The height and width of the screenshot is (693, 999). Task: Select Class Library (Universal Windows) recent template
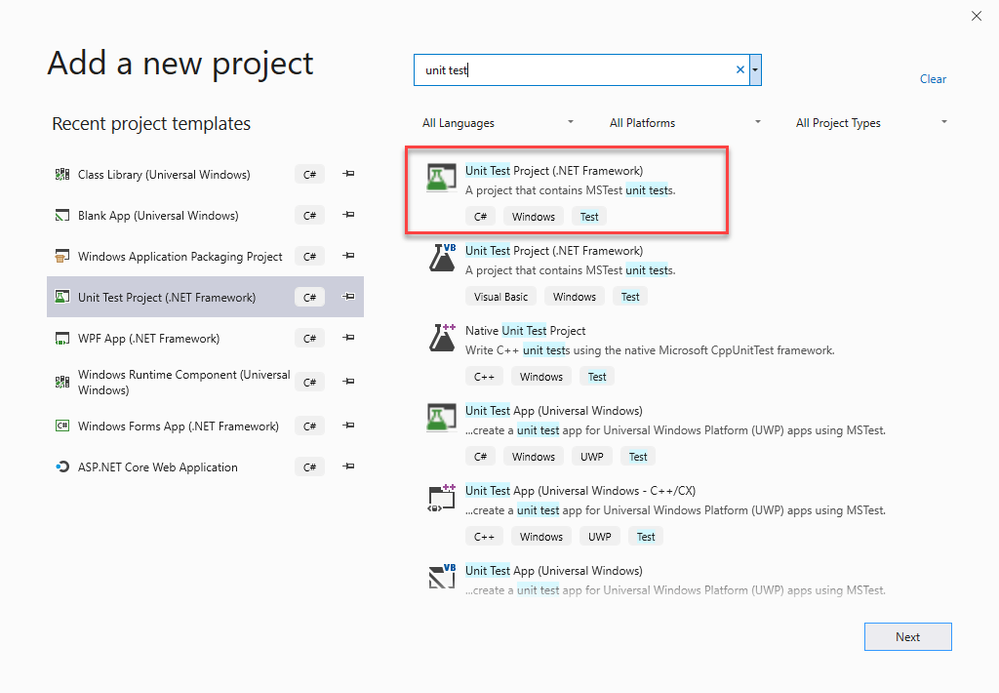pos(205,175)
